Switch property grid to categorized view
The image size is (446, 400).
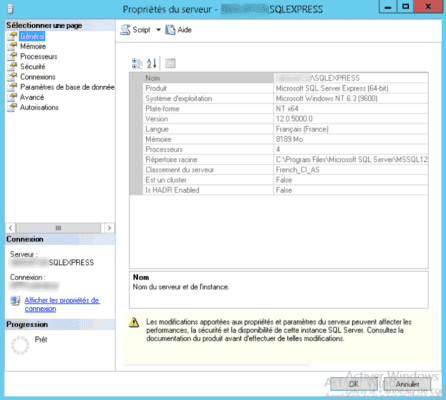137,63
